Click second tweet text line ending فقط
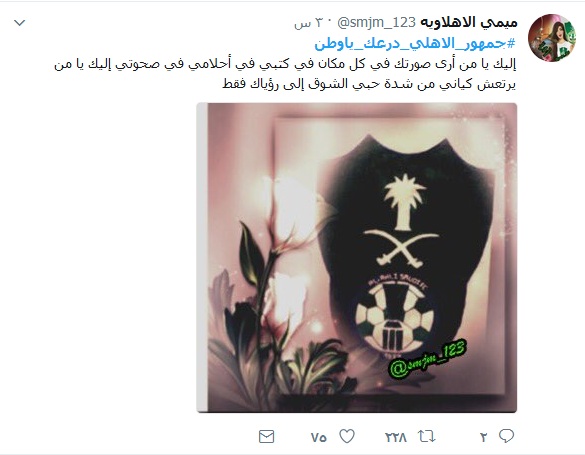This screenshot has width=585, height=455. coord(369,84)
